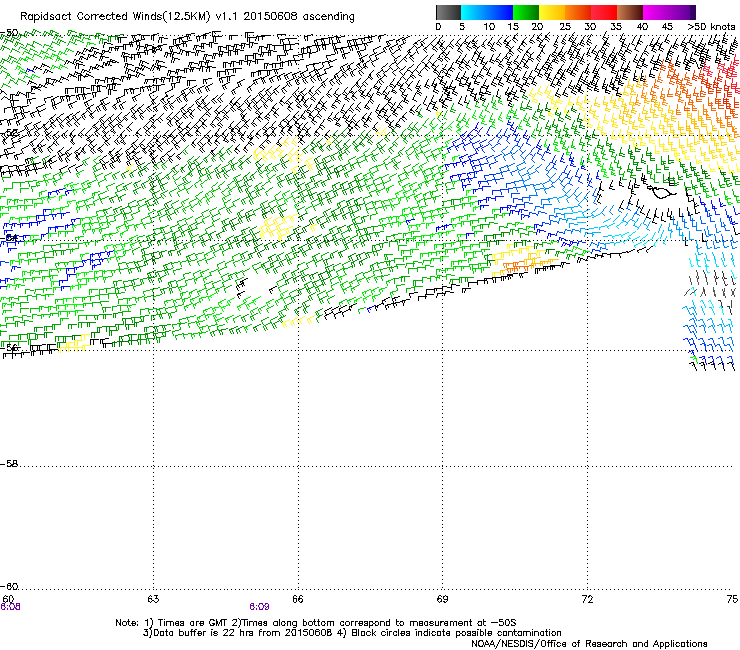Screen dimensions: 740x650
Task: Click the blue 10-15 knots legend swatch
Action: pyautogui.click(x=500, y=12)
